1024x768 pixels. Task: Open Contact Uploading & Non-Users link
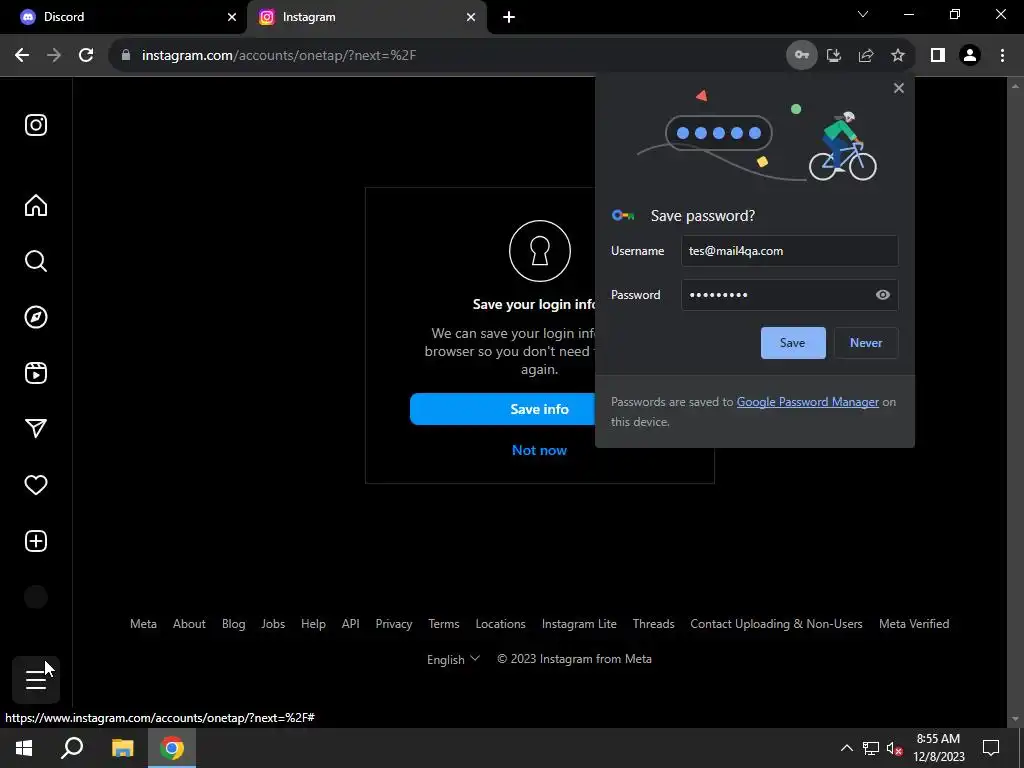click(776, 624)
